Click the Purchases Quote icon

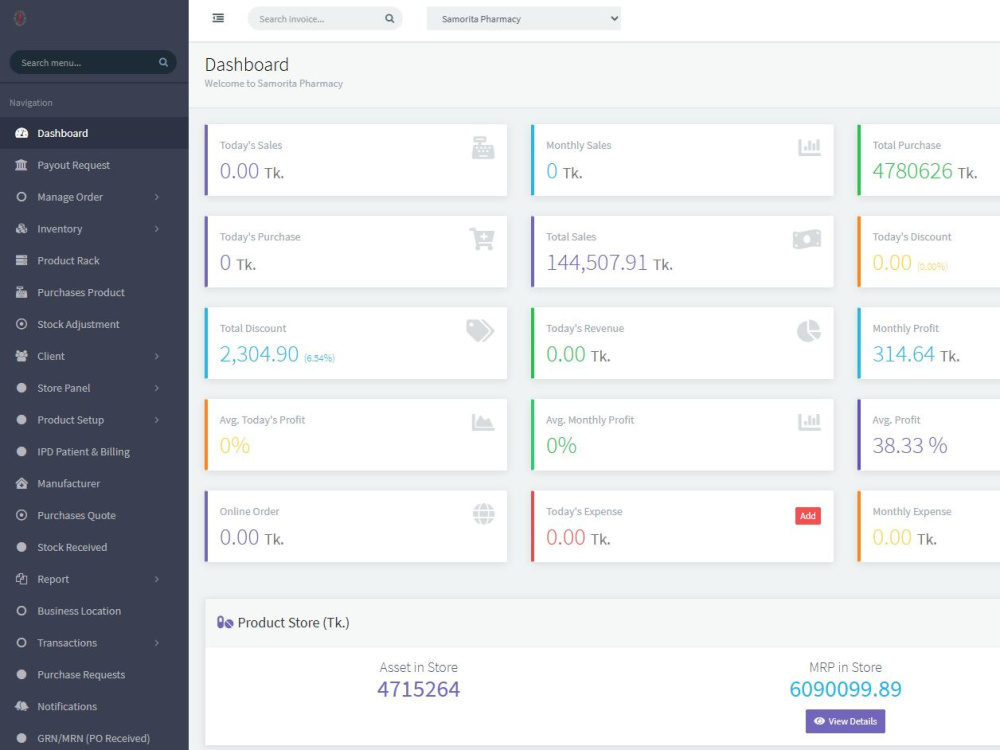tap(22, 515)
